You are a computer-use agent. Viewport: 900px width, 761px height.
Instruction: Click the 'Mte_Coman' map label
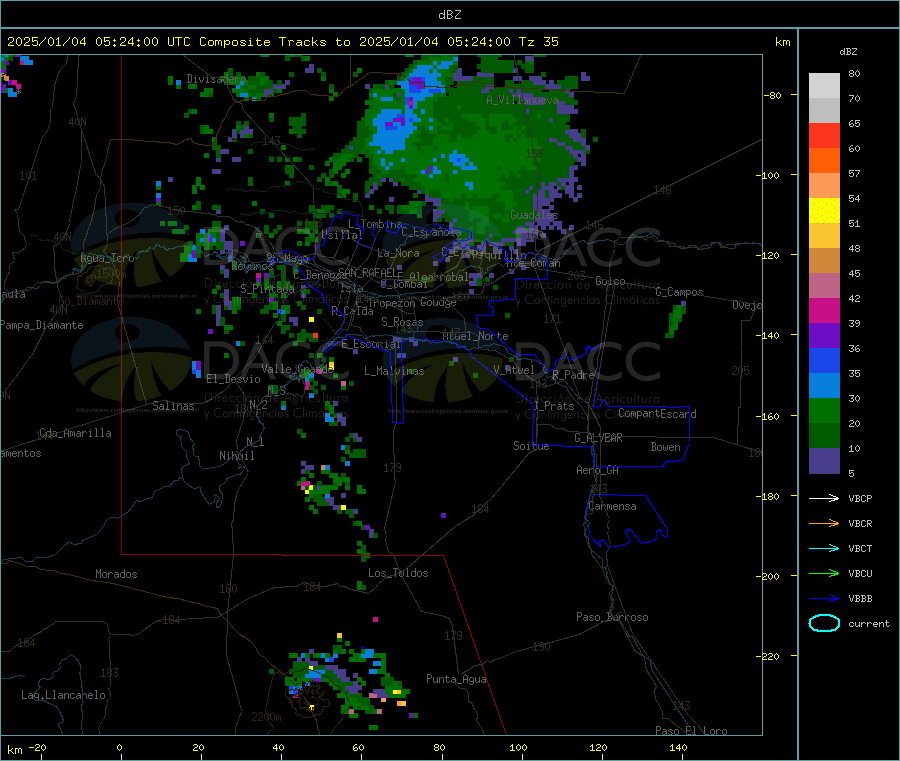click(x=533, y=263)
